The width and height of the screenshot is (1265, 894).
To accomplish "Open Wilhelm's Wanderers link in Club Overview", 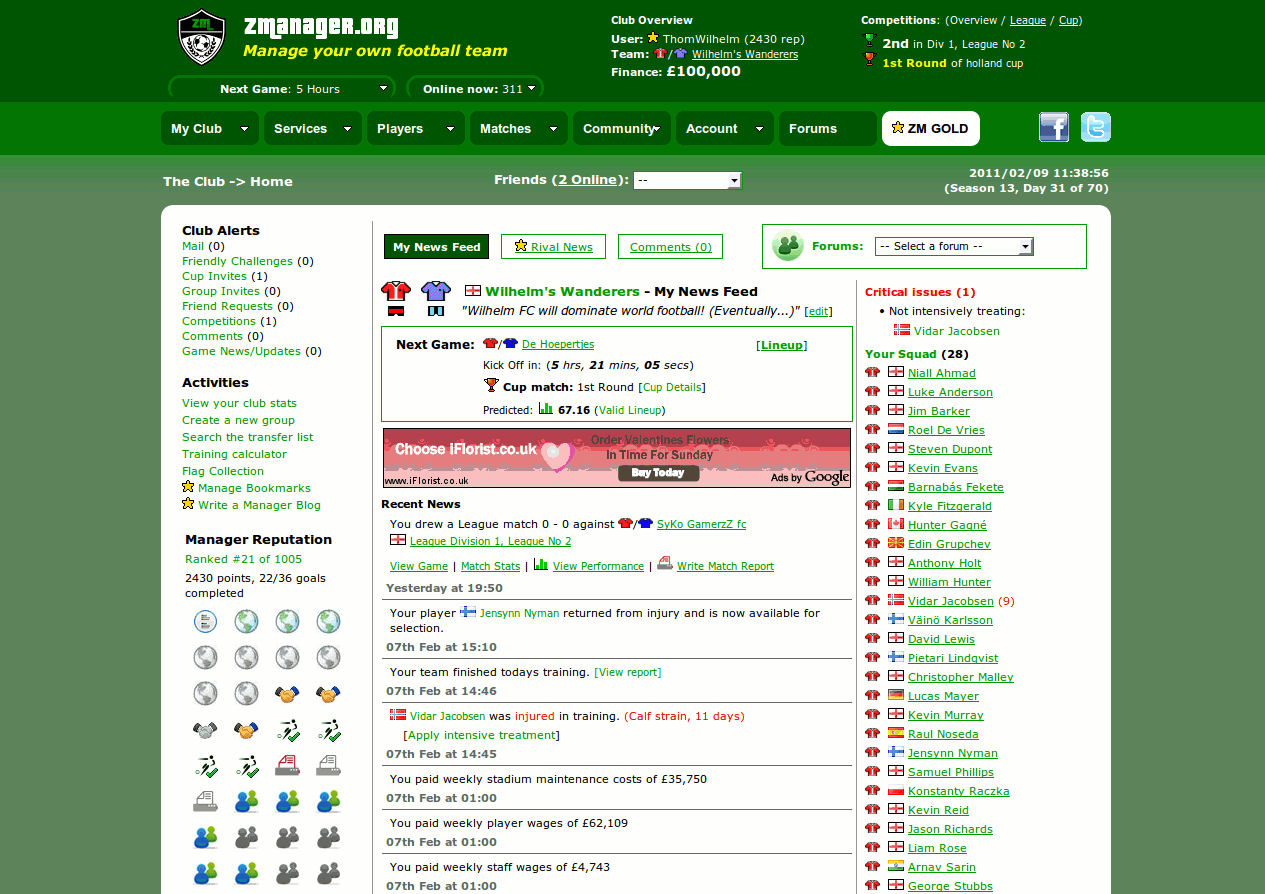I will coord(745,54).
